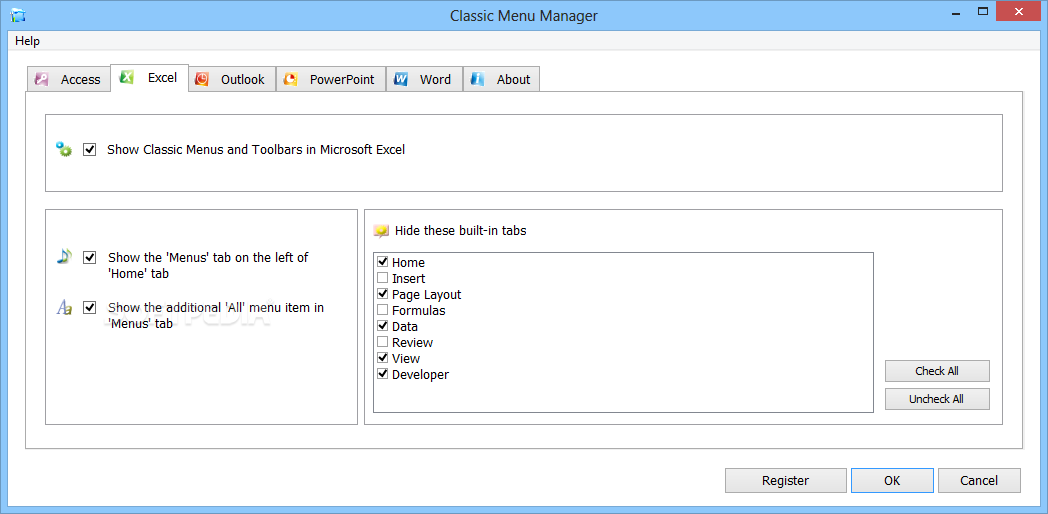Click the Cancel button
This screenshot has width=1048, height=514.
(x=979, y=481)
